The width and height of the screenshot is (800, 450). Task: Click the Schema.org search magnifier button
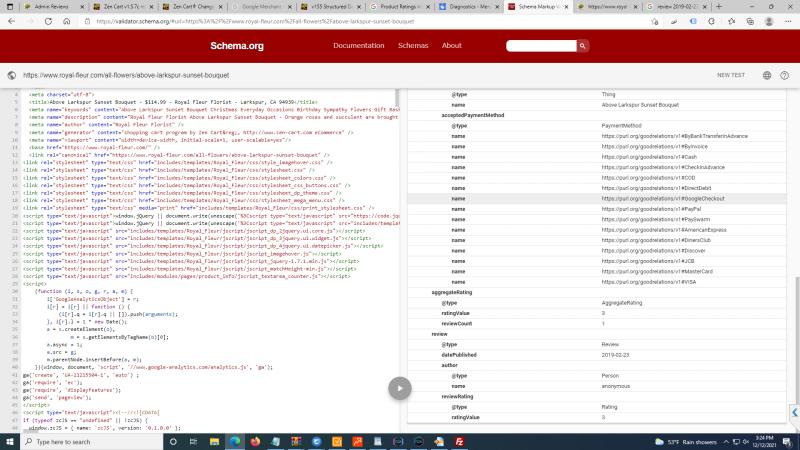pos(582,46)
